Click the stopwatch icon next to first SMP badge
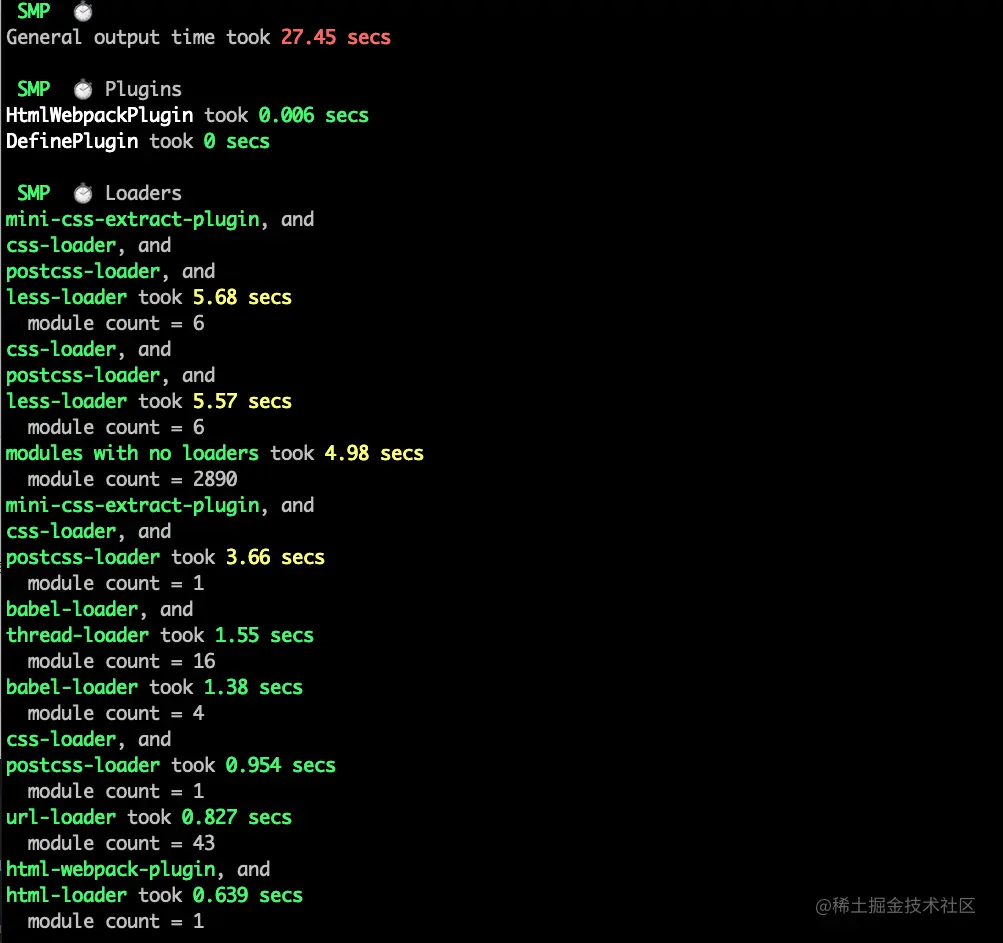Viewport: 1003px width, 943px height. point(81,11)
